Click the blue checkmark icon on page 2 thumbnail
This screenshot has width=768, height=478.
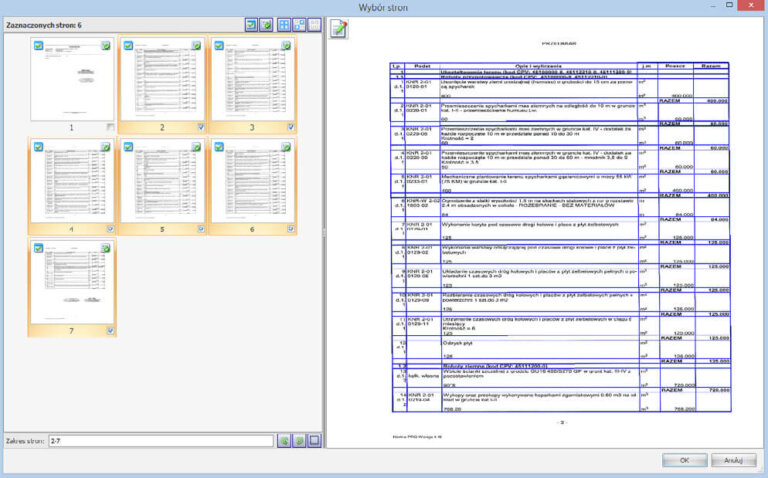coord(128,46)
